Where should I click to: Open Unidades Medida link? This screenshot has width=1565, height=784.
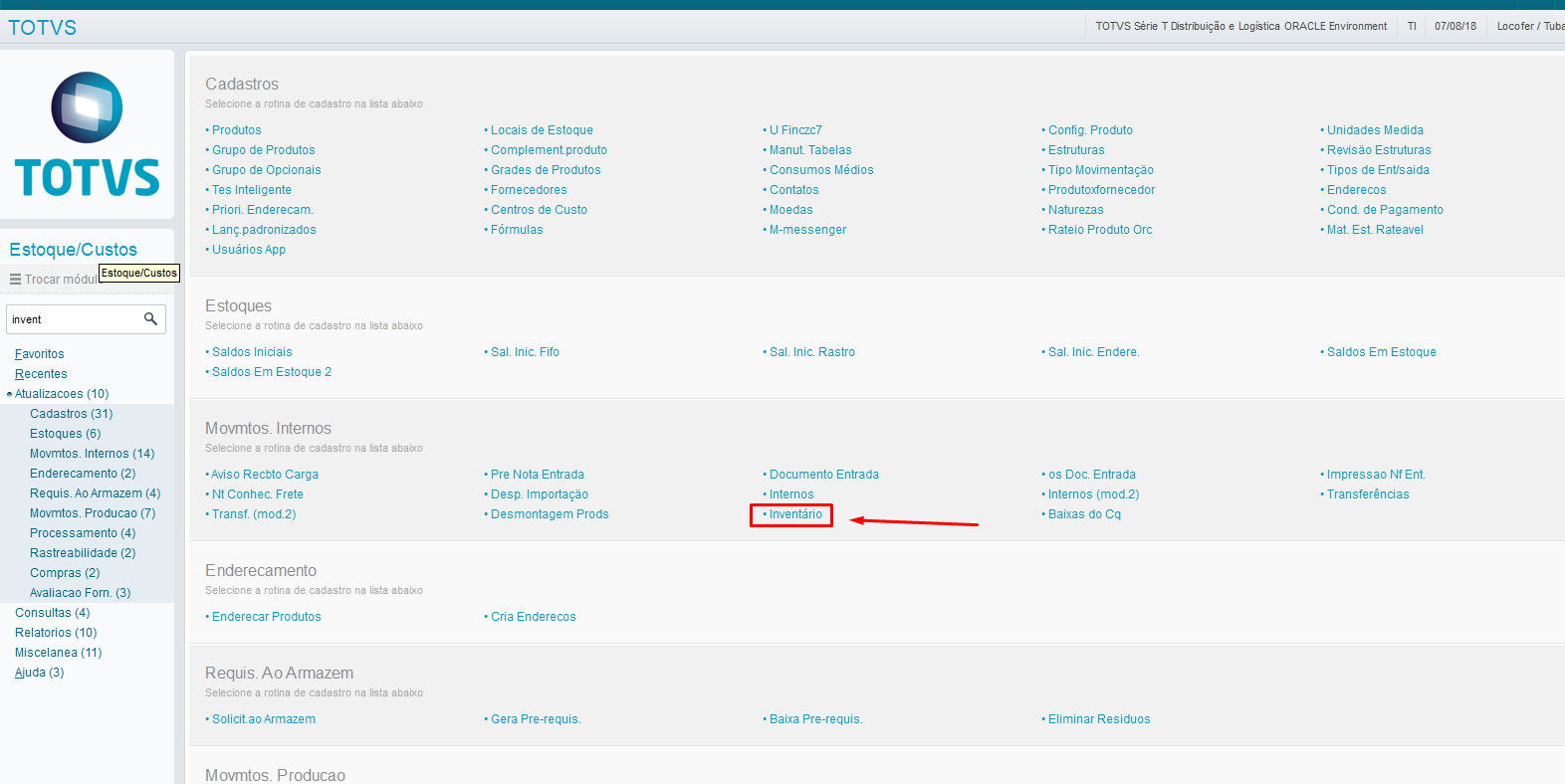[1375, 130]
